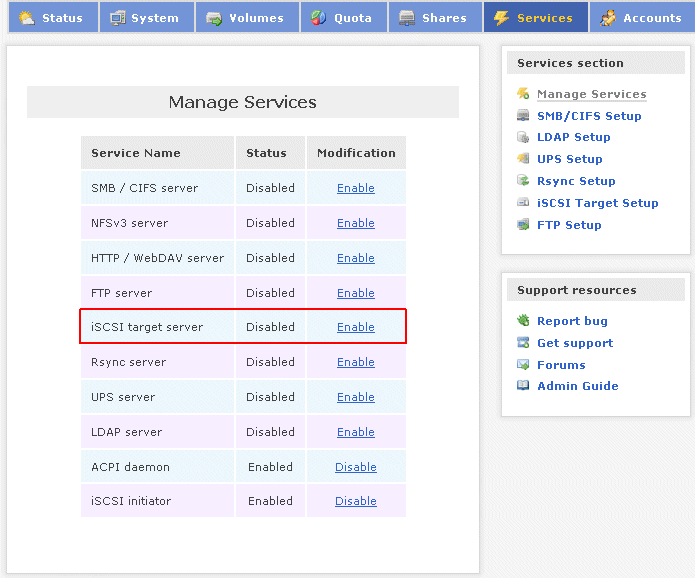Image resolution: width=695 pixels, height=578 pixels.
Task: Click the FTP Setup sidebar icon
Action: [523, 225]
